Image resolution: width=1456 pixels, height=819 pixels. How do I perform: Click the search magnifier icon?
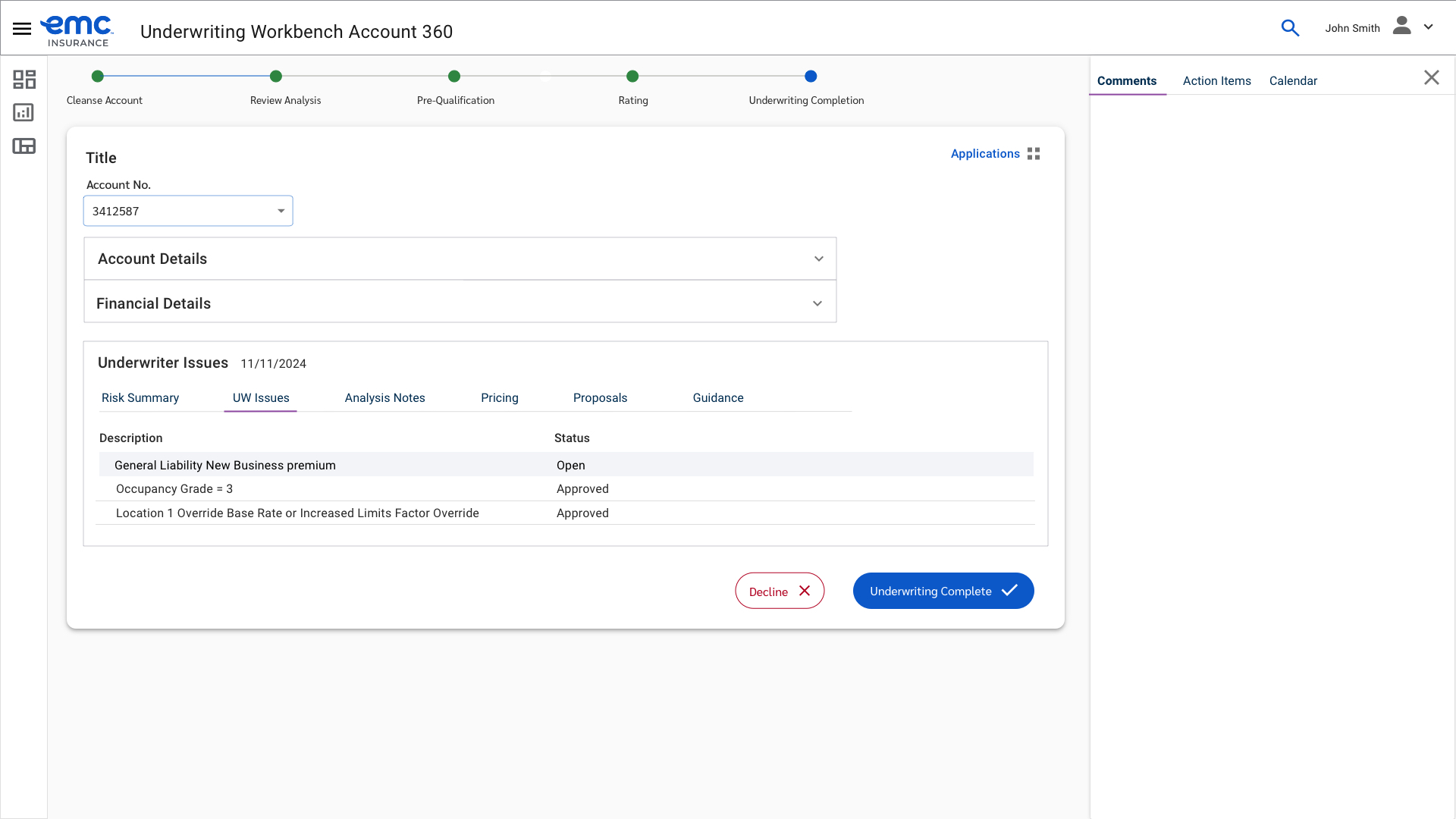[1290, 28]
